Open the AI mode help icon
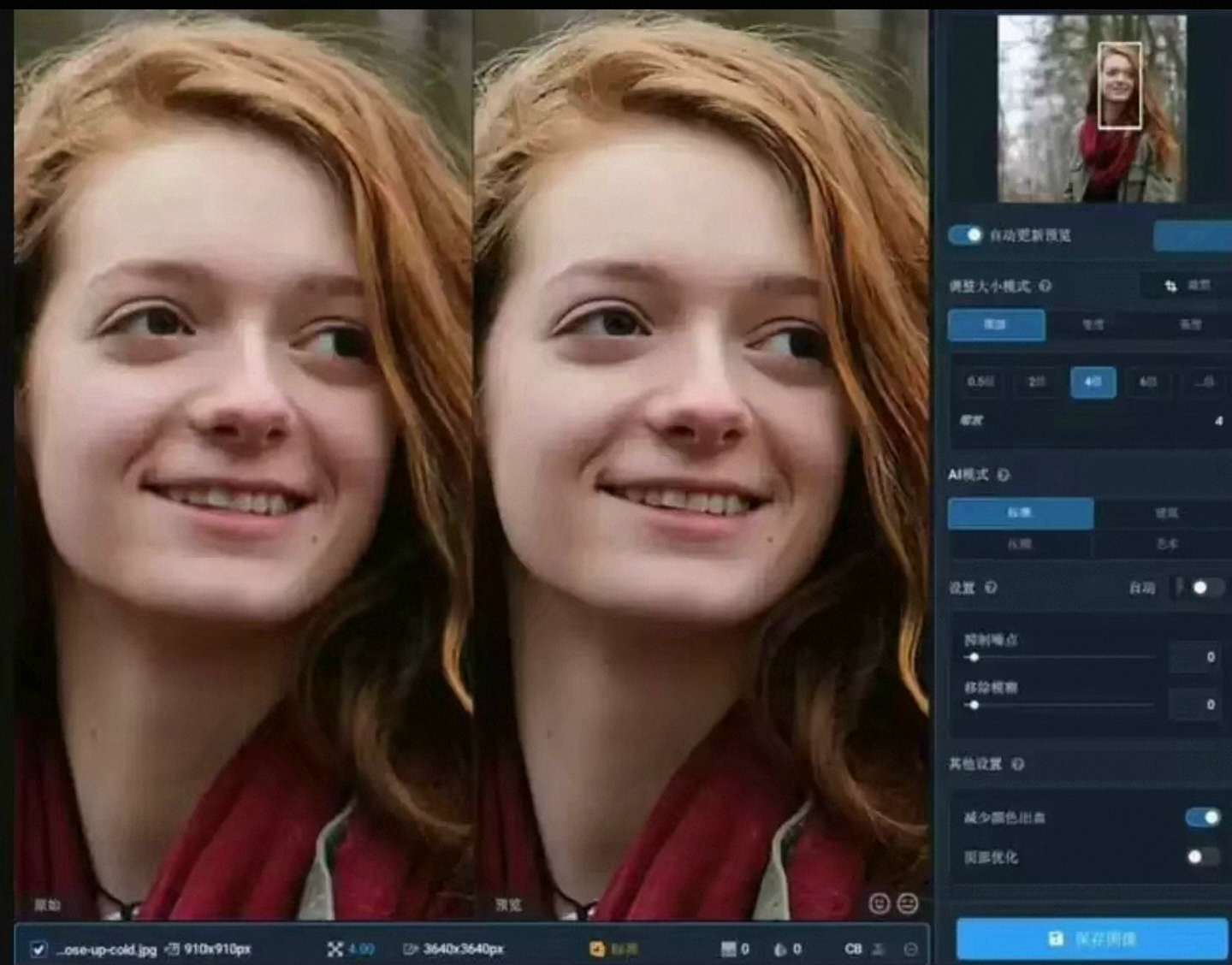The width and height of the screenshot is (1232, 965). tap(1004, 475)
